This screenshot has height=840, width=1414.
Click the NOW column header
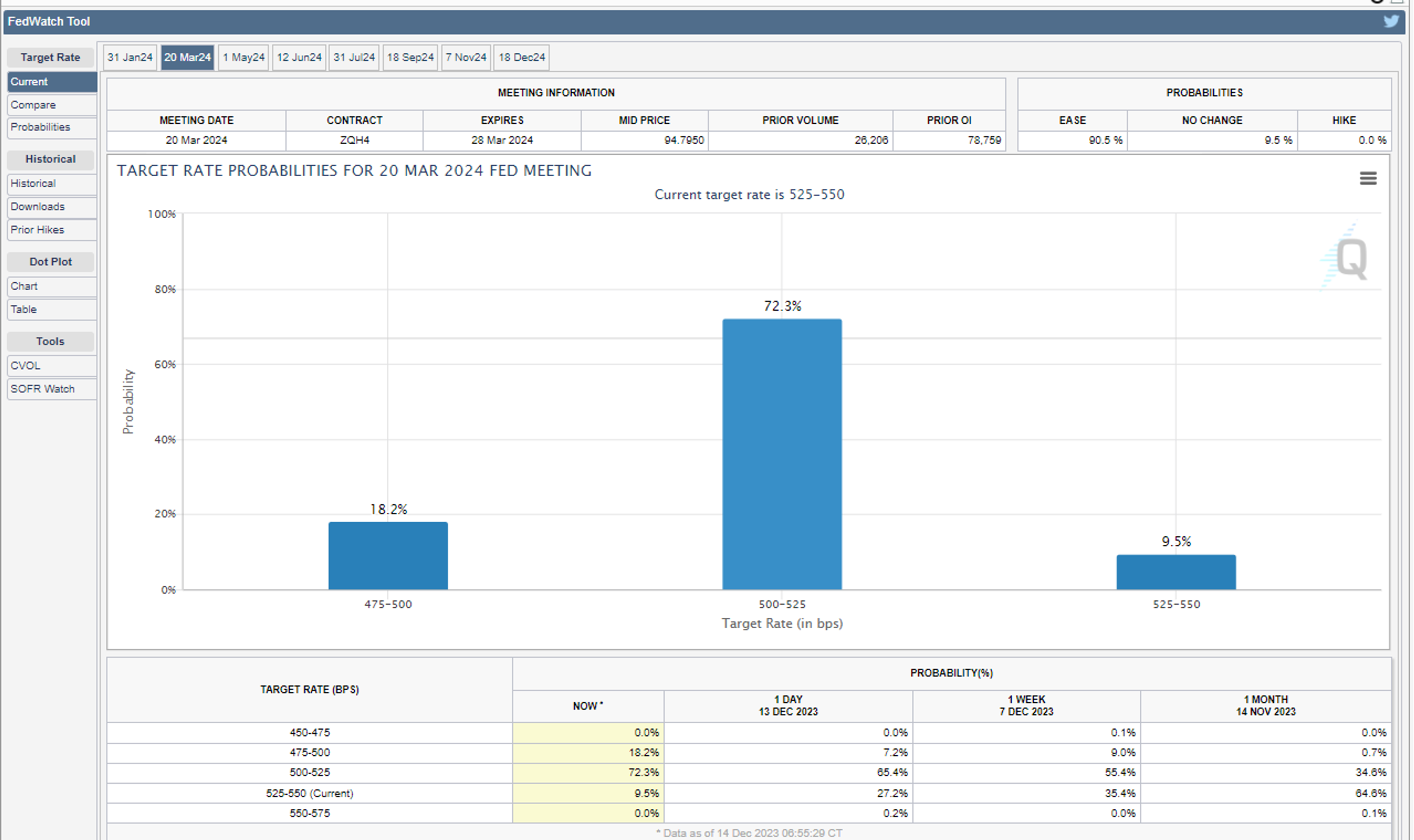click(588, 706)
